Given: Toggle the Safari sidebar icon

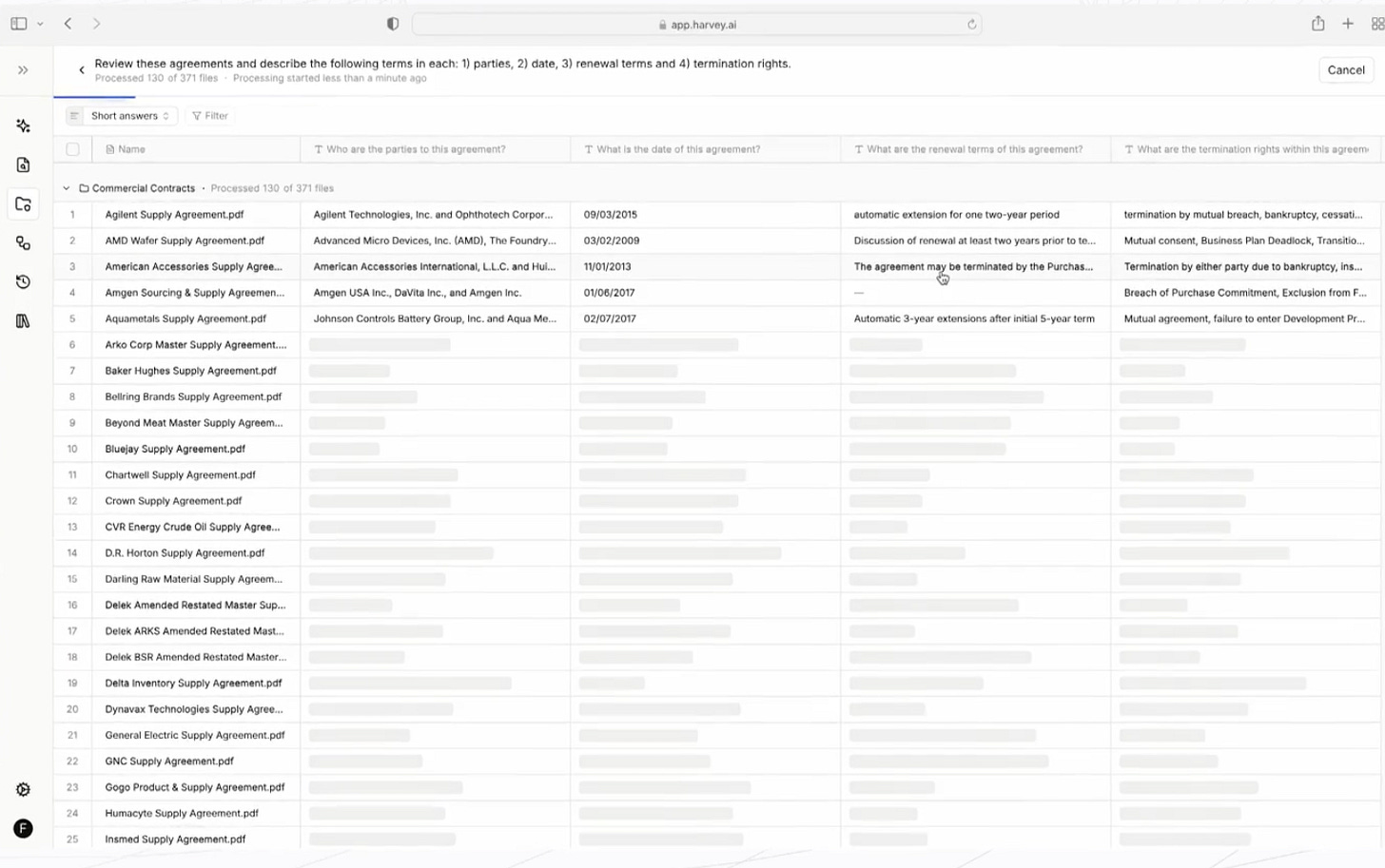Looking at the screenshot, I should (18, 24).
